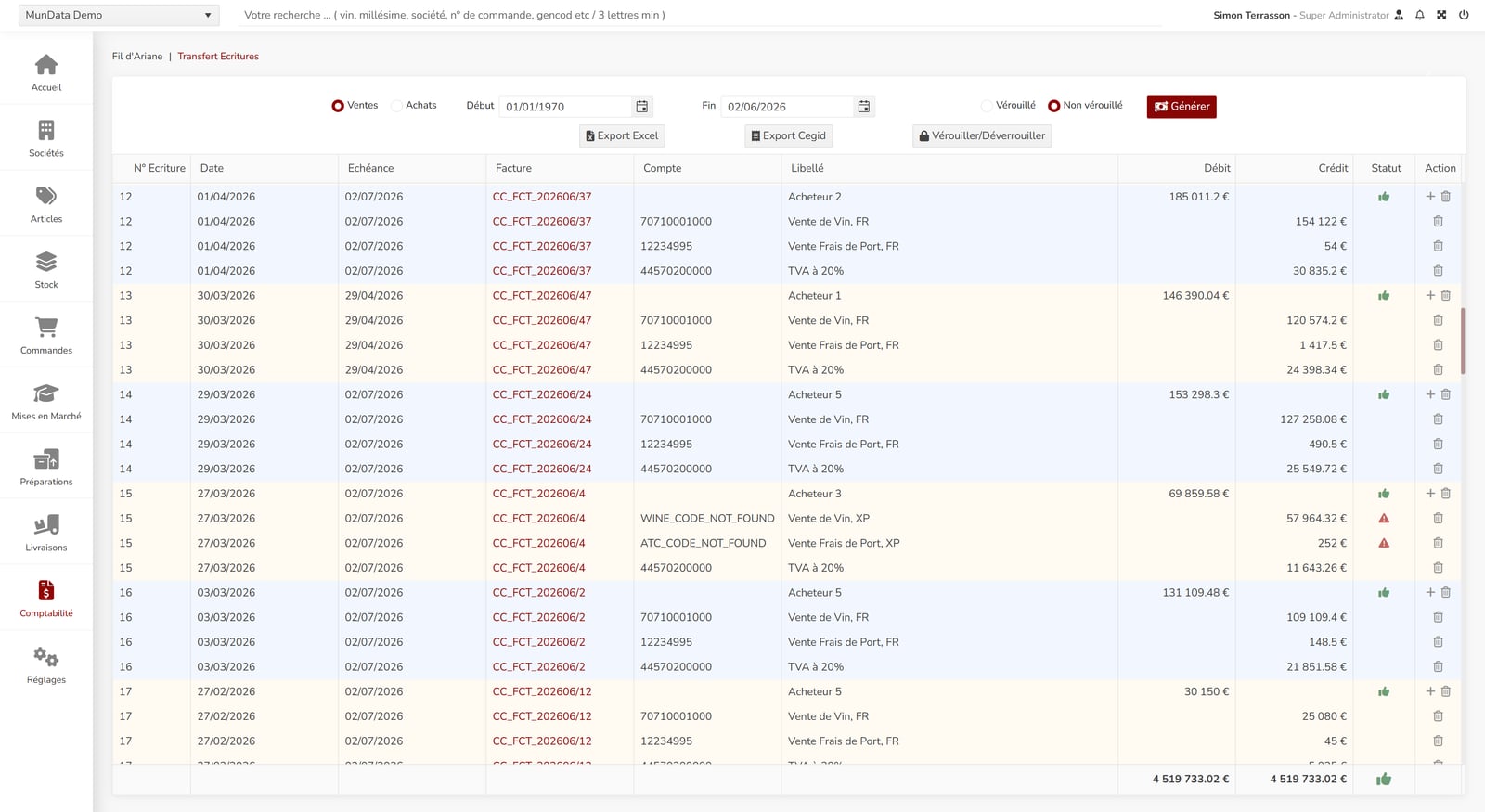Click warning icon on WINE_CODE_NOT_FOUND row
Screen dimensions: 1485x812
tap(1384, 519)
